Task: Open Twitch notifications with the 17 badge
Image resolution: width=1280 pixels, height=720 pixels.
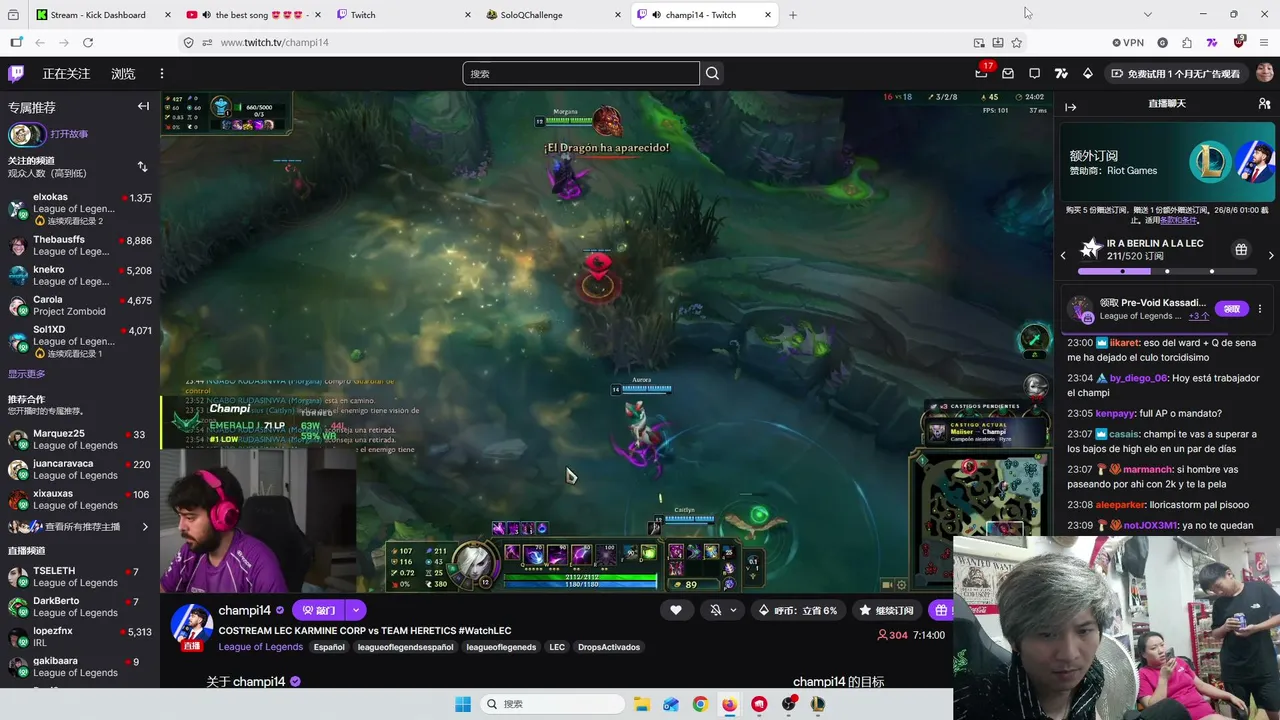Action: point(982,73)
